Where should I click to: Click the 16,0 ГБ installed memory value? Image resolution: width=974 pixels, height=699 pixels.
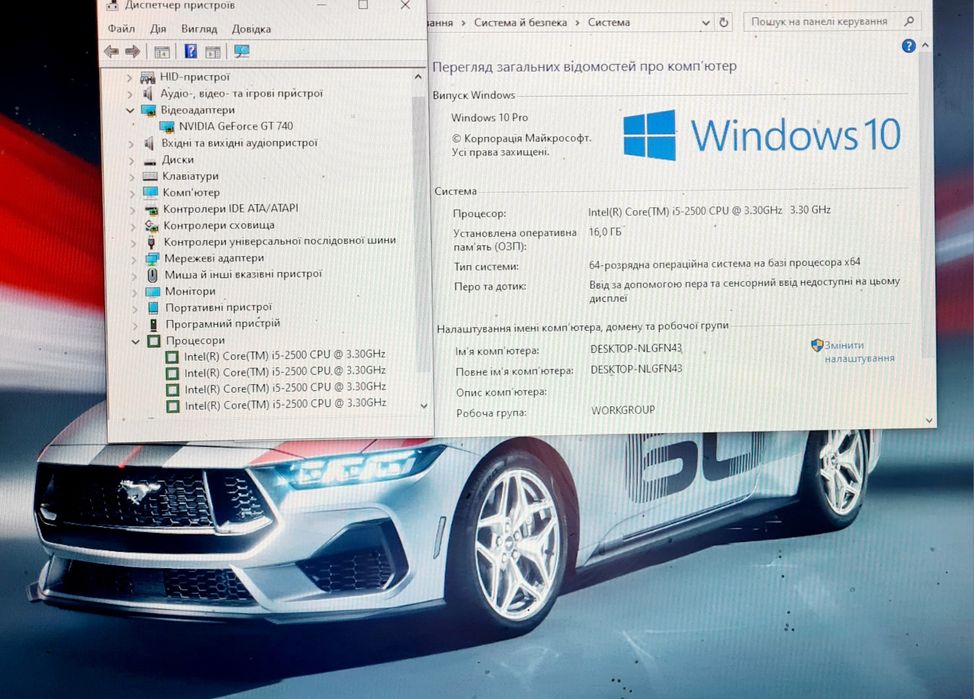(604, 232)
